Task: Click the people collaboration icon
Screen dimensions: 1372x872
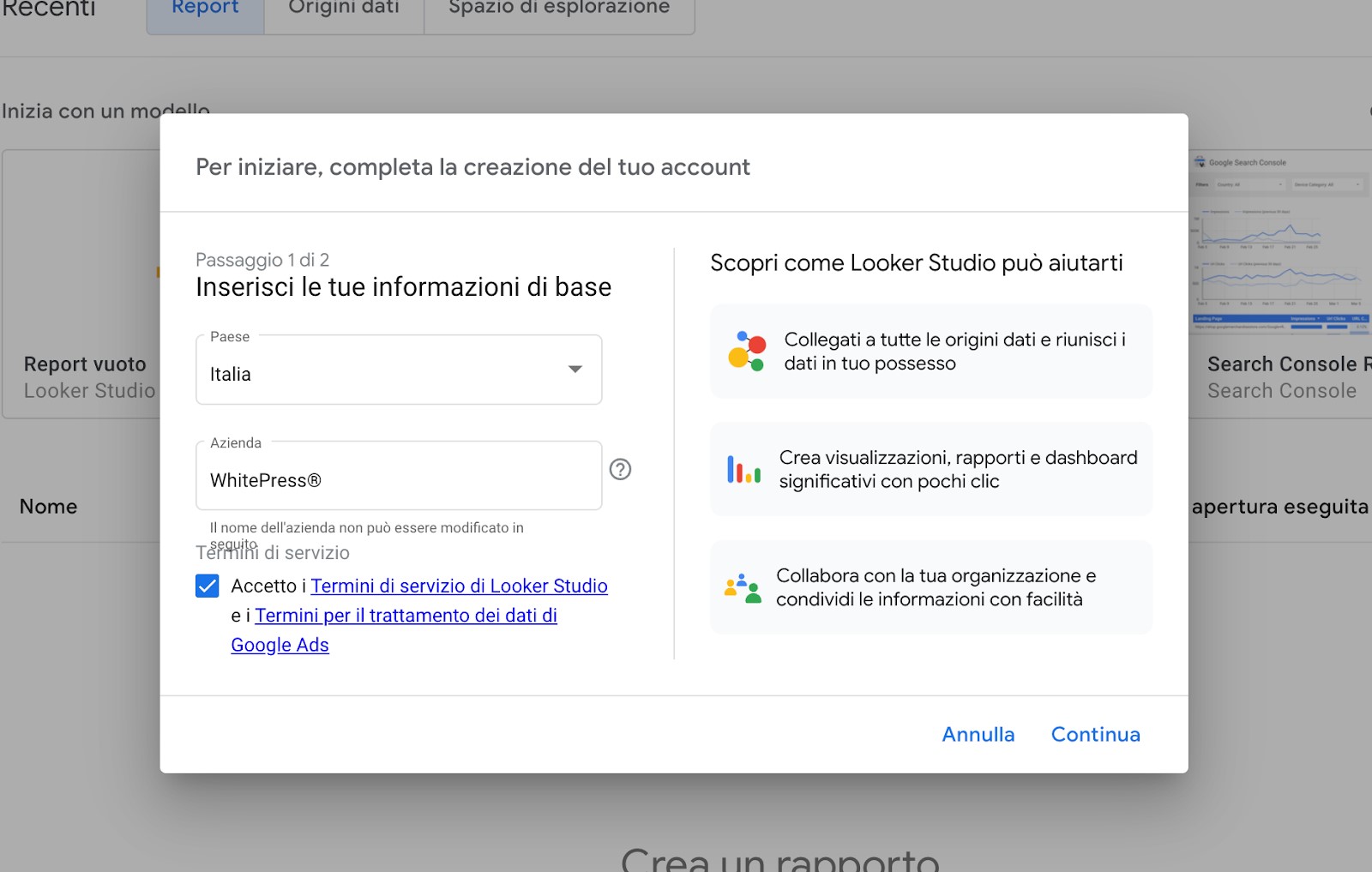Action: (x=743, y=588)
